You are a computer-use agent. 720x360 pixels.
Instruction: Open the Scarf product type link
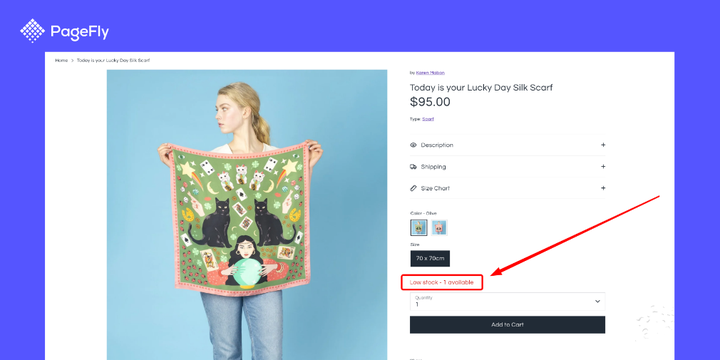click(x=428, y=119)
